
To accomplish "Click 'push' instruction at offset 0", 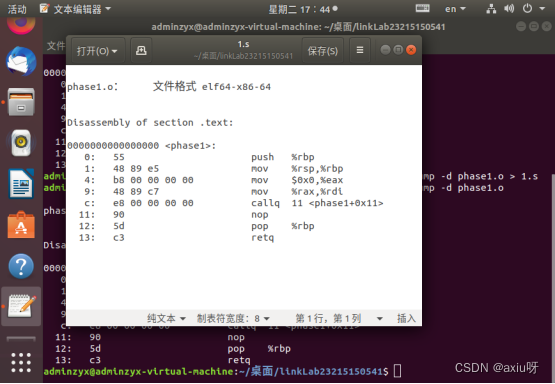I will click(x=262, y=157).
